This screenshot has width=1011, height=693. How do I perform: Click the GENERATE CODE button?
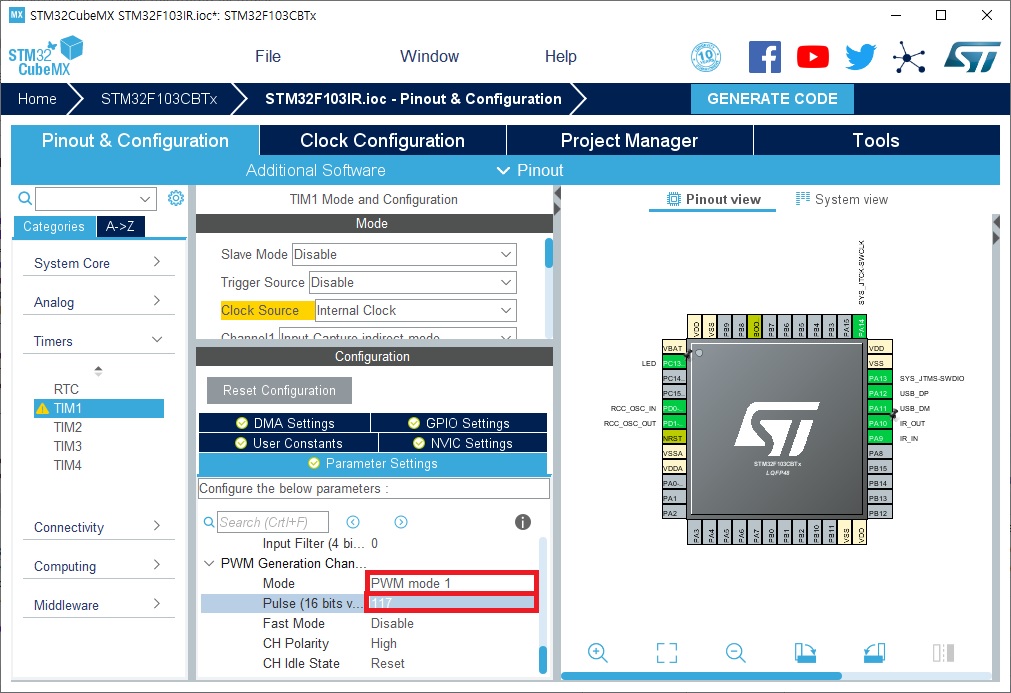[772, 99]
